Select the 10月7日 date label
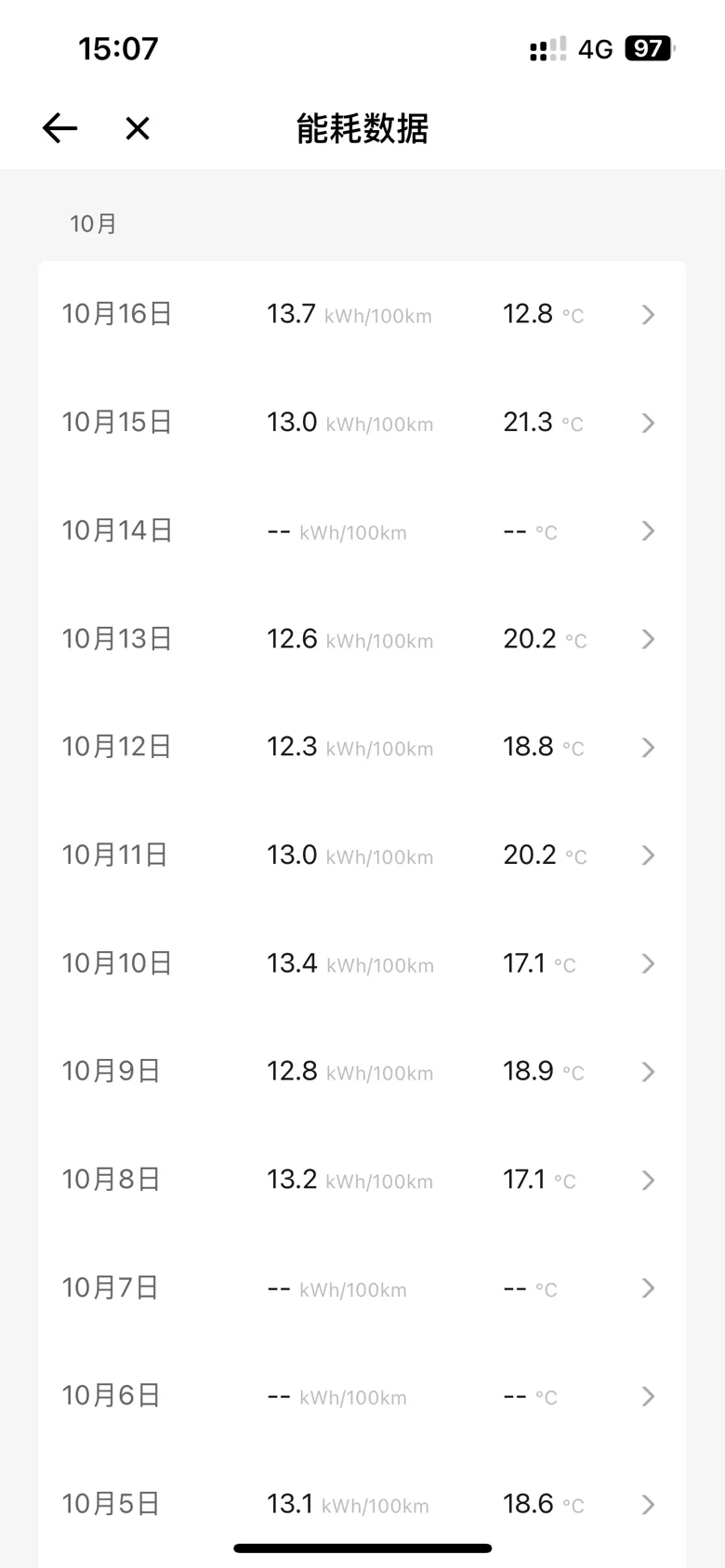The height and width of the screenshot is (1568, 725). [x=111, y=1287]
